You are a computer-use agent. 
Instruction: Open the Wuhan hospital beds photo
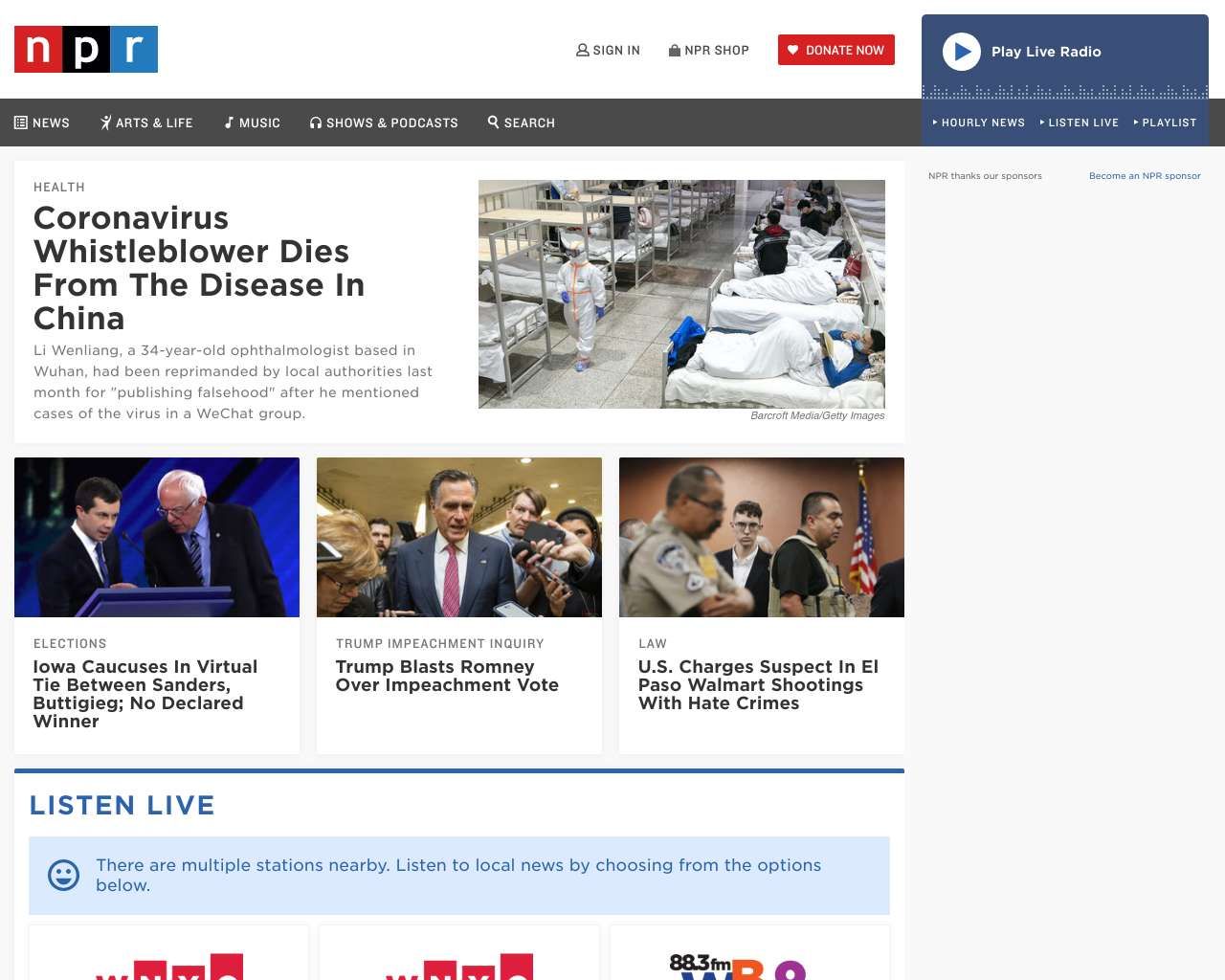681,294
